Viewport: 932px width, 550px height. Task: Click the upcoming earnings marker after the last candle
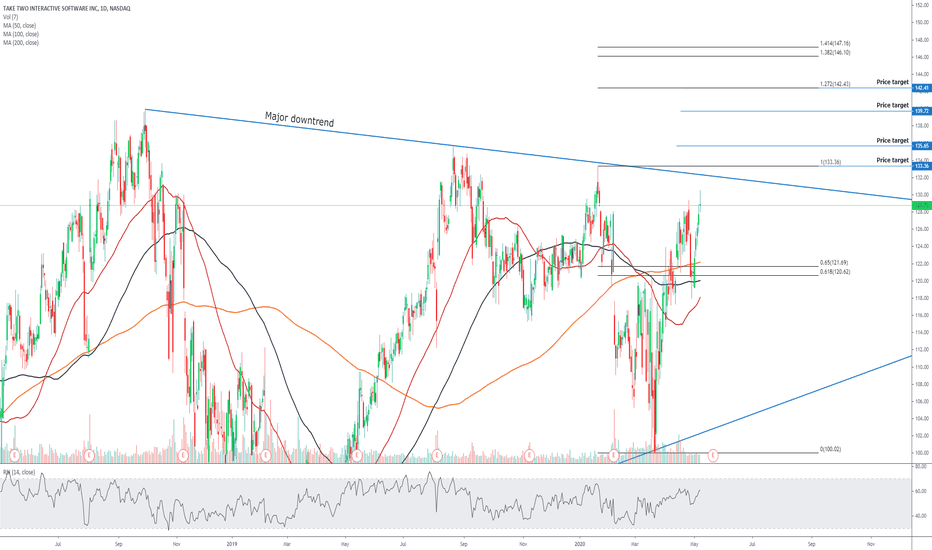(713, 456)
